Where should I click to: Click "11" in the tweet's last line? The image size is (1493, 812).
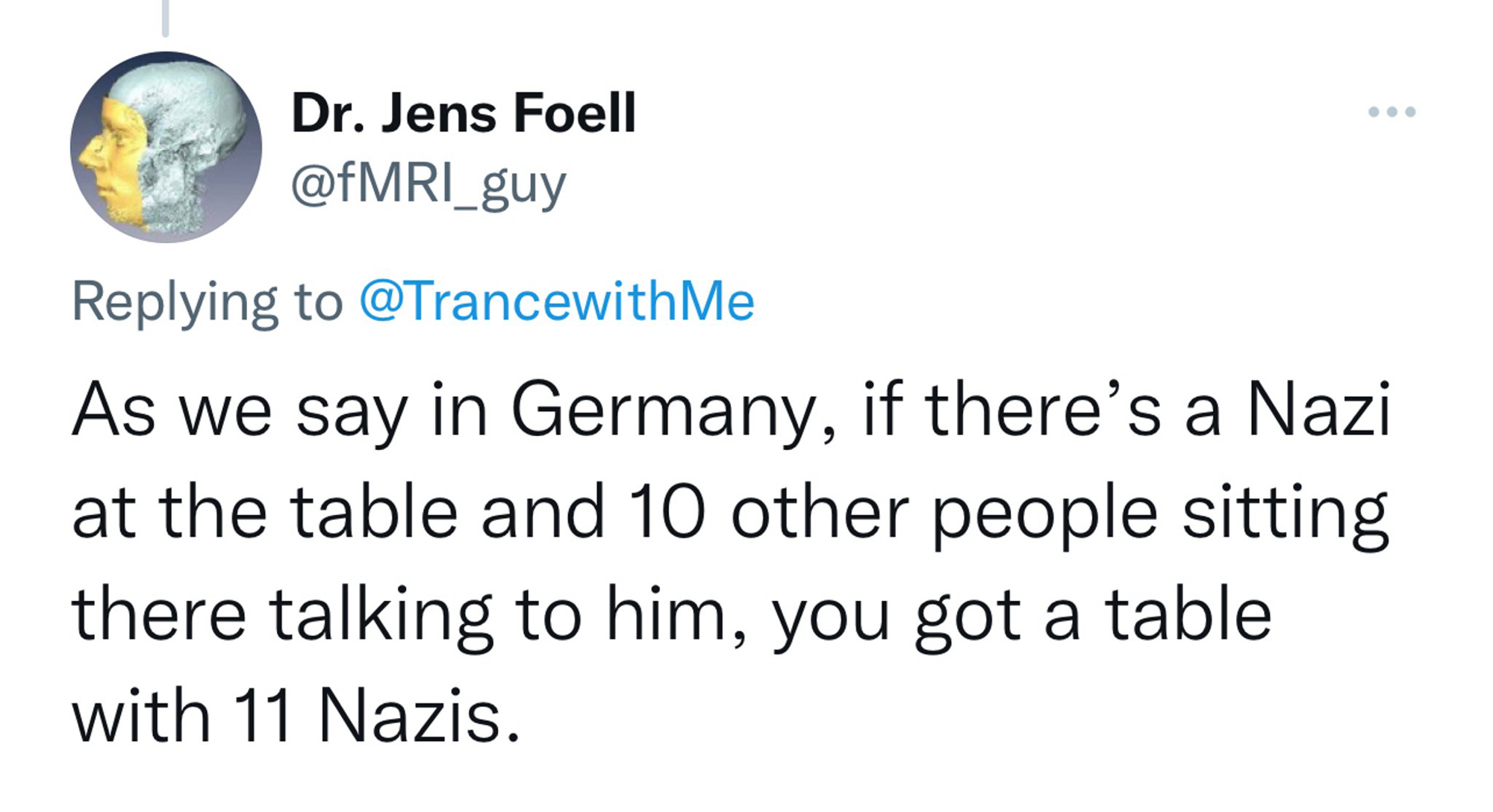261,716
